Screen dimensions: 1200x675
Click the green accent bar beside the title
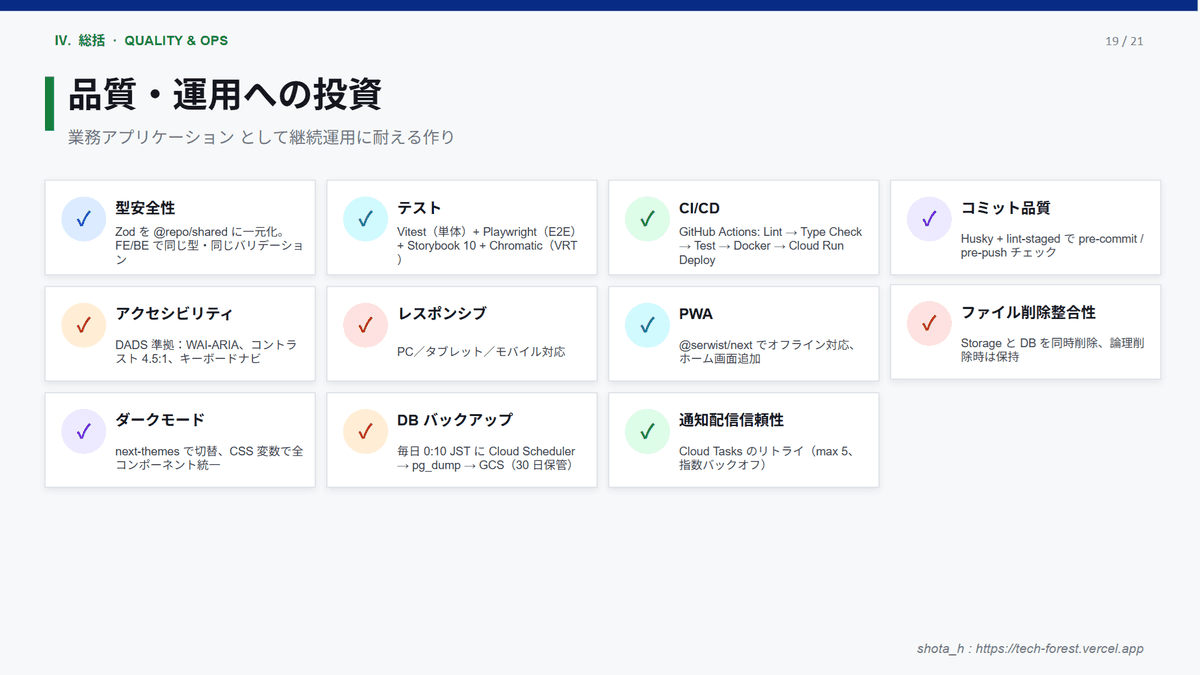pyautogui.click(x=49, y=103)
